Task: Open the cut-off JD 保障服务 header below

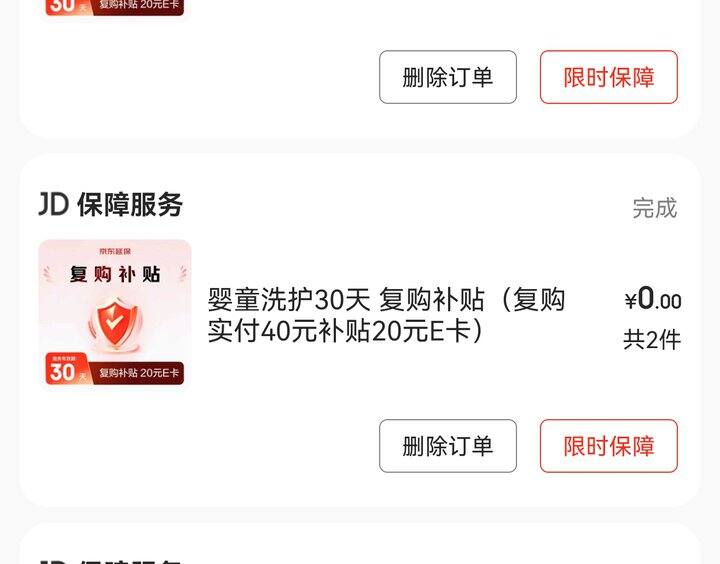Action: tap(111, 561)
